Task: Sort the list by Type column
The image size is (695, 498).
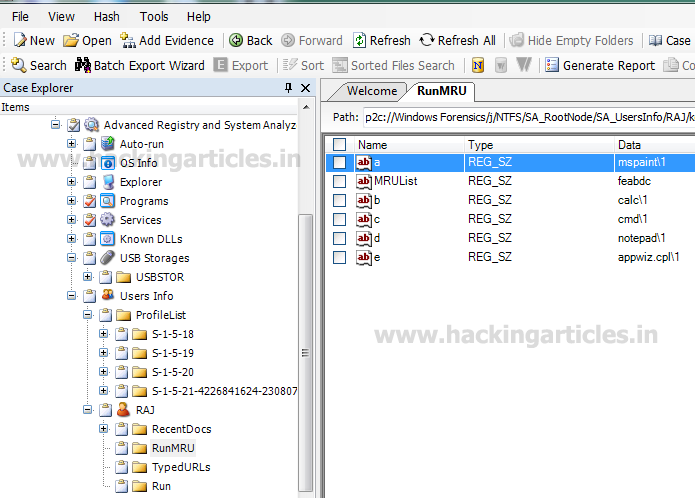Action: (x=539, y=144)
